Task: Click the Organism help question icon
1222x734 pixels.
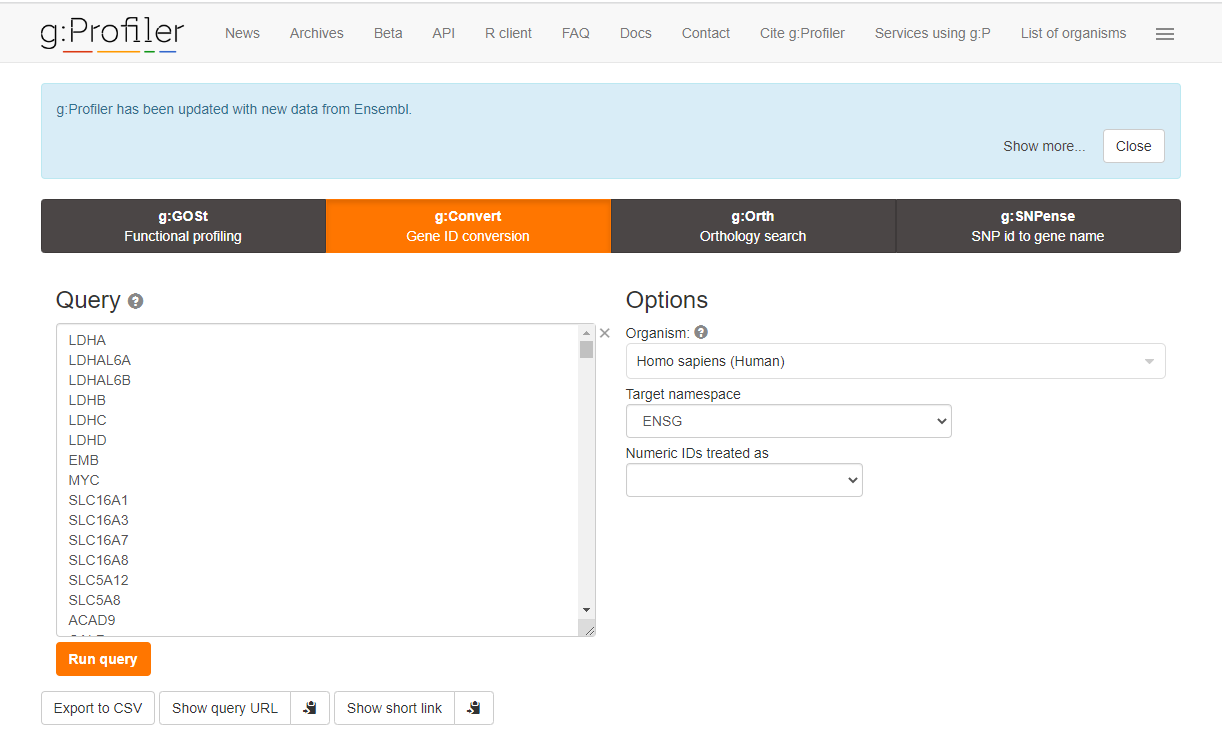Action: coord(701,332)
